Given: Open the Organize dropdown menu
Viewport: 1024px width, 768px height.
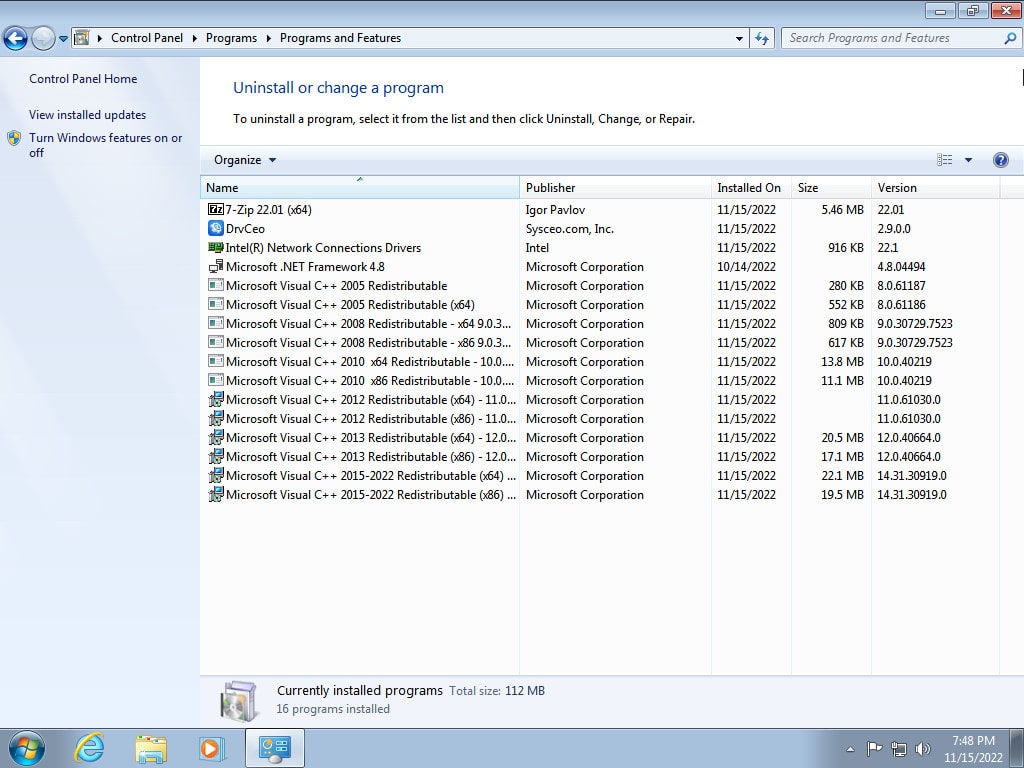Looking at the screenshot, I should (x=245, y=160).
